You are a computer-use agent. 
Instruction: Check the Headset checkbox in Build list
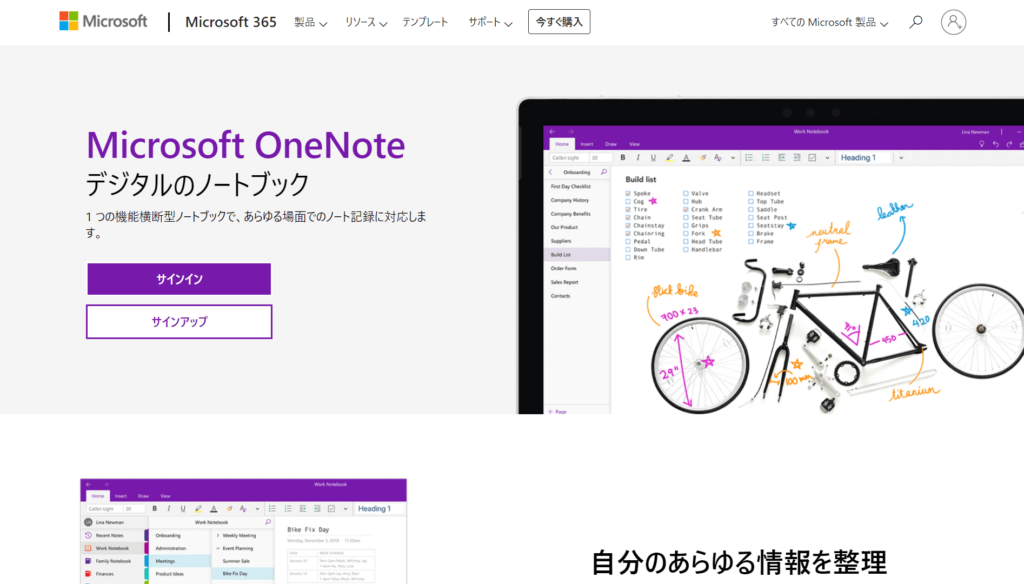(751, 193)
